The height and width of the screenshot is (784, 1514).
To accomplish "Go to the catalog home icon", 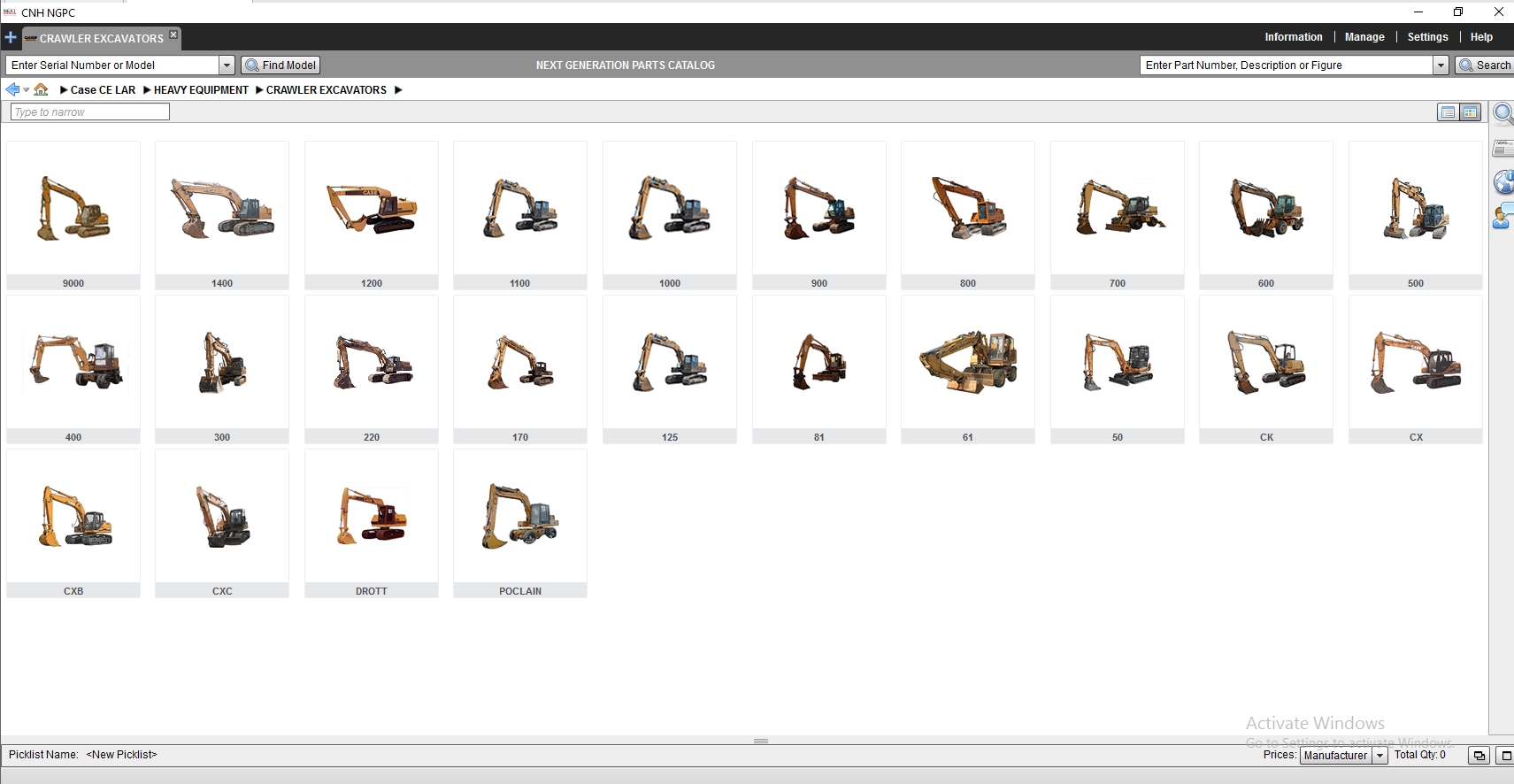I will tap(41, 89).
